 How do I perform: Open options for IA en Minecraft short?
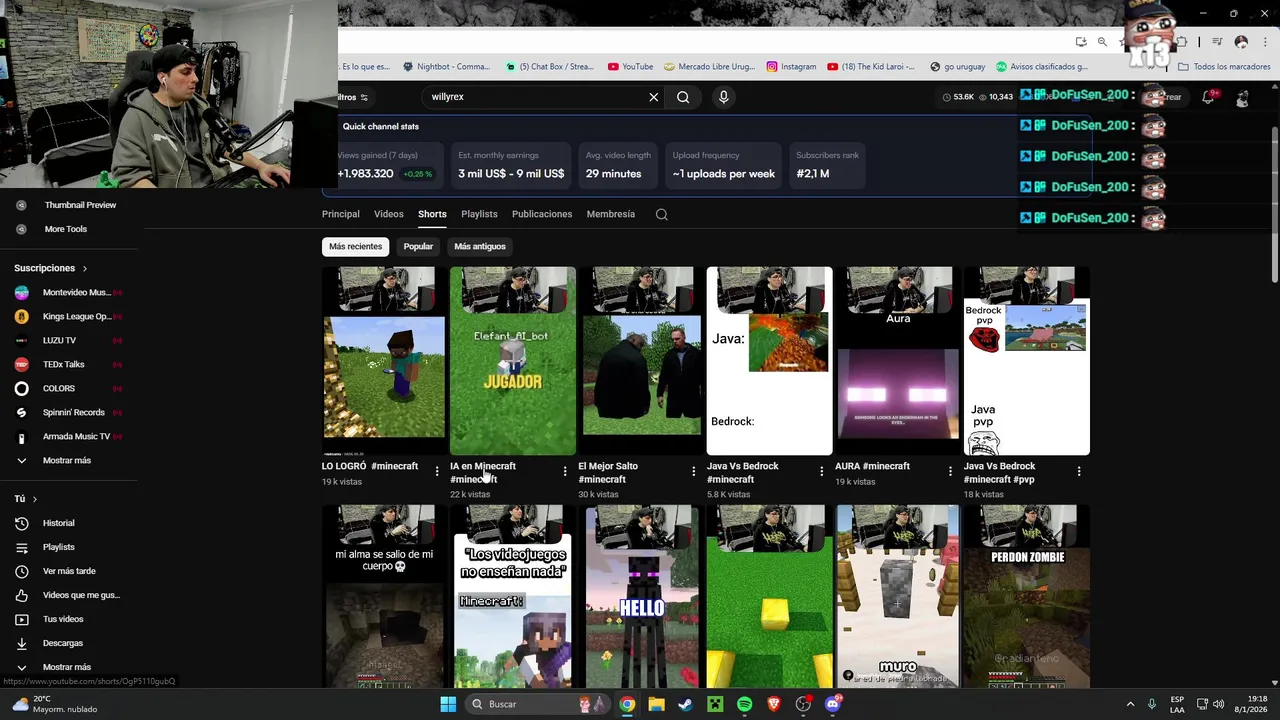[x=565, y=471]
